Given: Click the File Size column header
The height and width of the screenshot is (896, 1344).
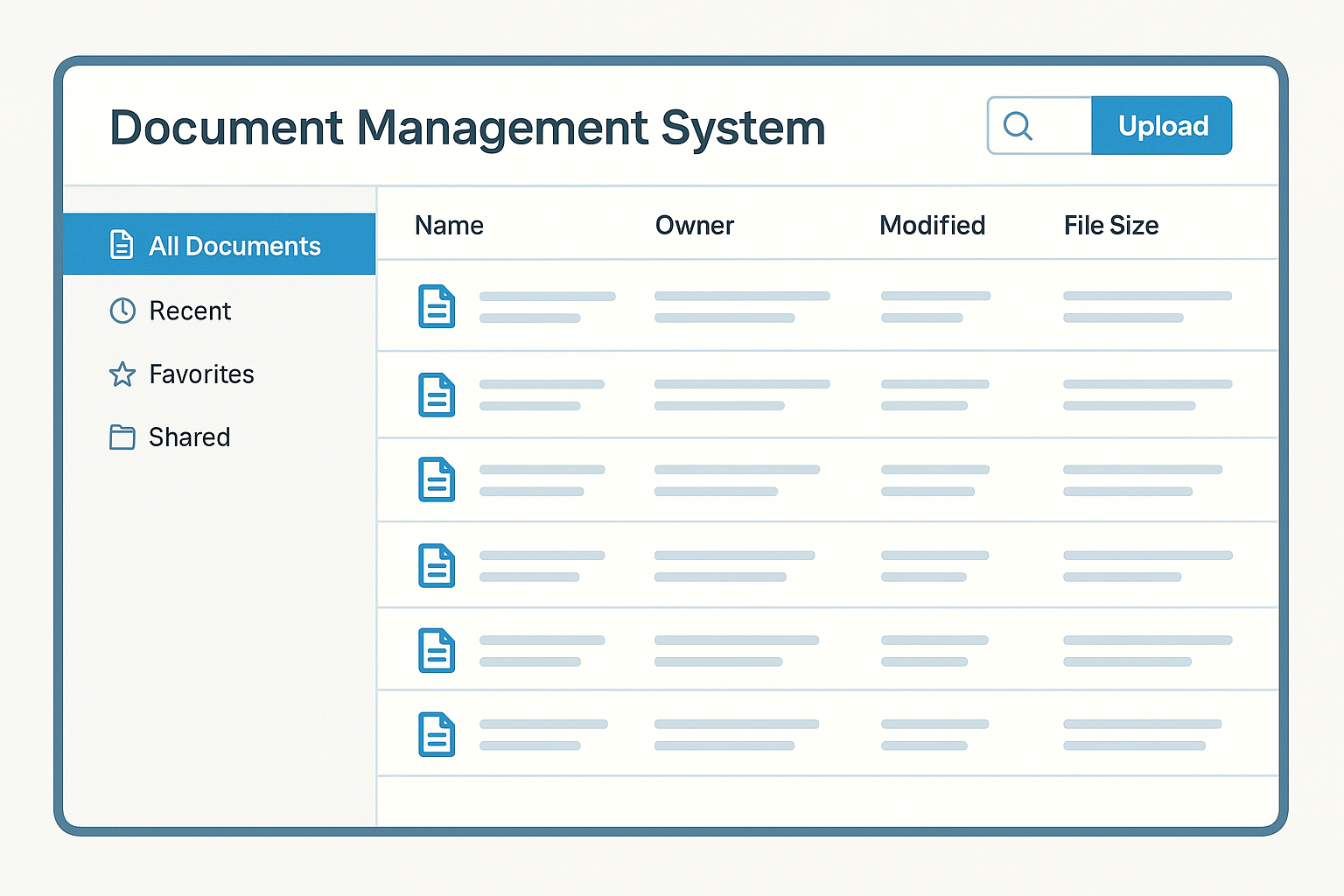Looking at the screenshot, I should 1111,225.
